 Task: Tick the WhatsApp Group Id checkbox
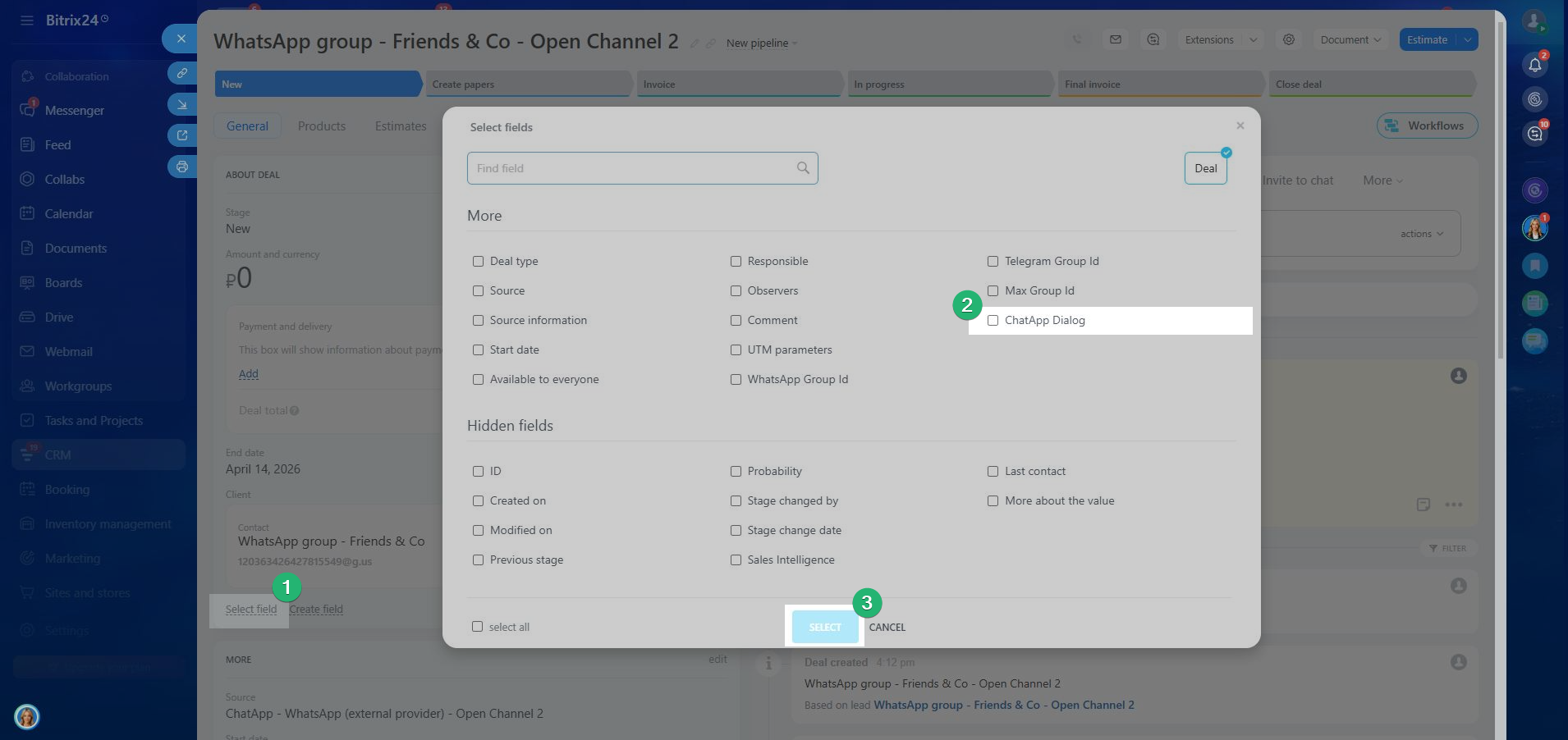[736, 380]
